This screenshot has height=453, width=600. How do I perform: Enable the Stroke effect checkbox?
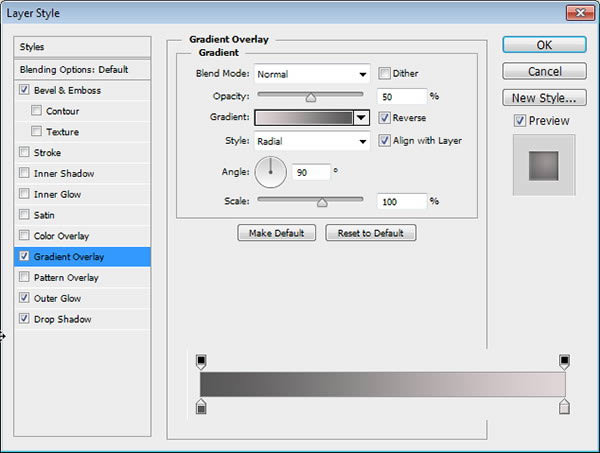coord(24,152)
